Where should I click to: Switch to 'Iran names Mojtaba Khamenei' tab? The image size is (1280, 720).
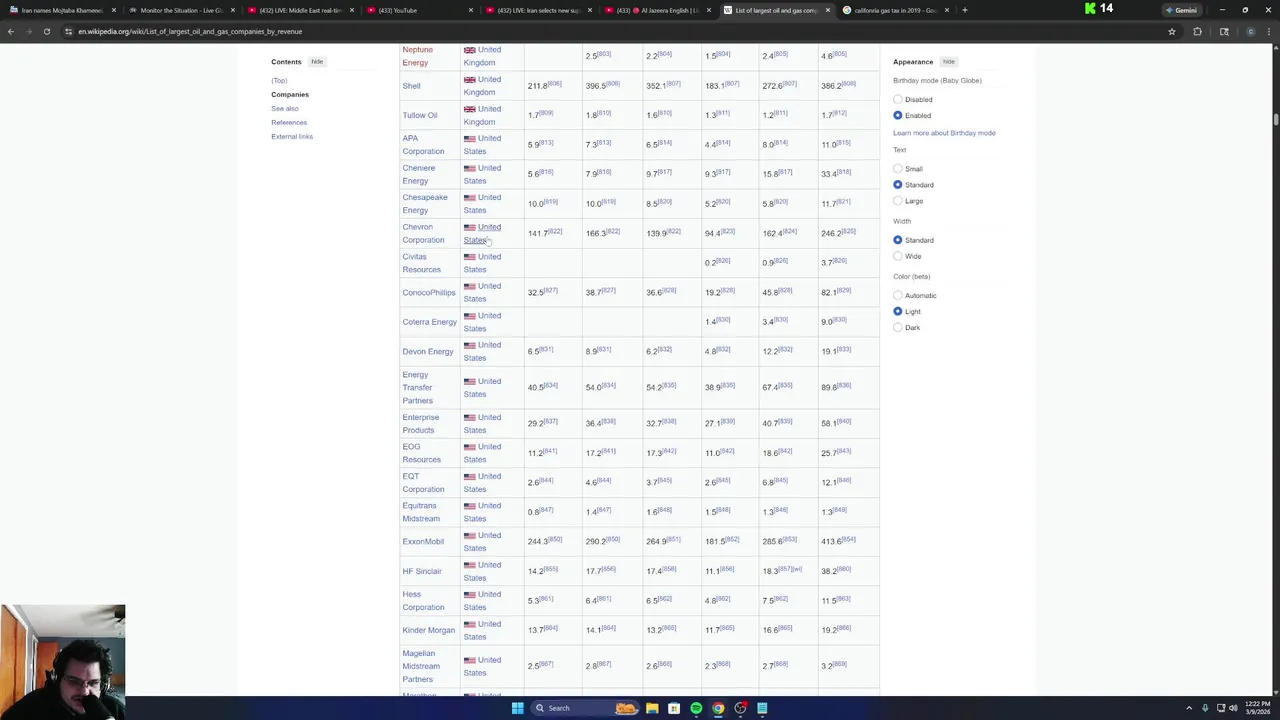coord(62,10)
